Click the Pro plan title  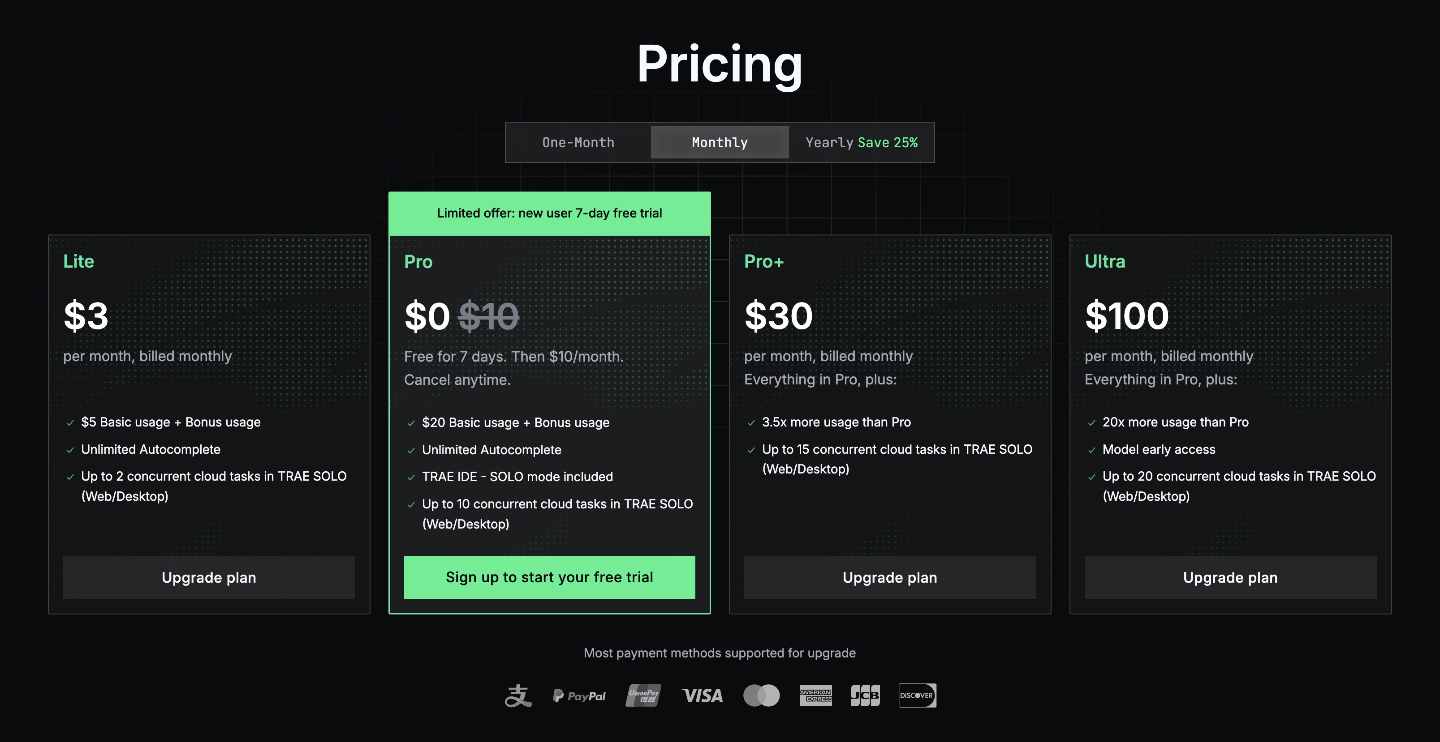tap(418, 262)
